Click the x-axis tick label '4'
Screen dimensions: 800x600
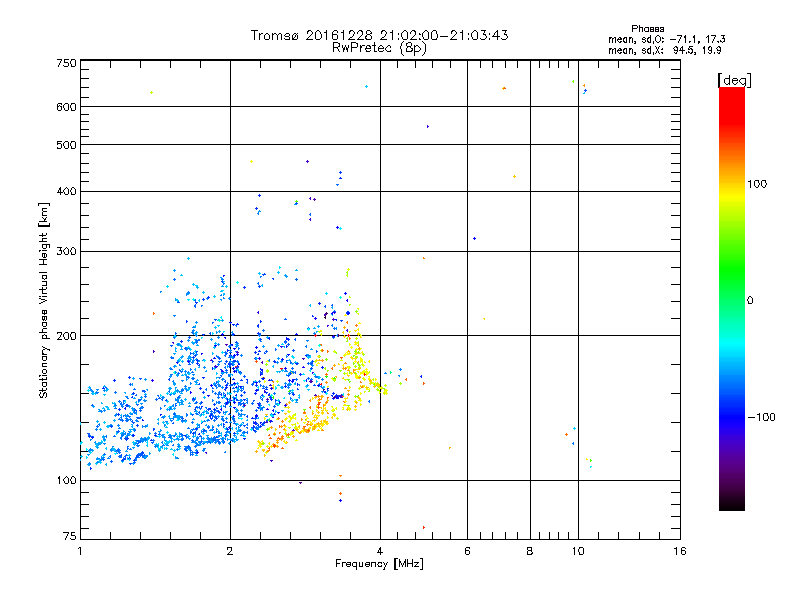[x=380, y=551]
